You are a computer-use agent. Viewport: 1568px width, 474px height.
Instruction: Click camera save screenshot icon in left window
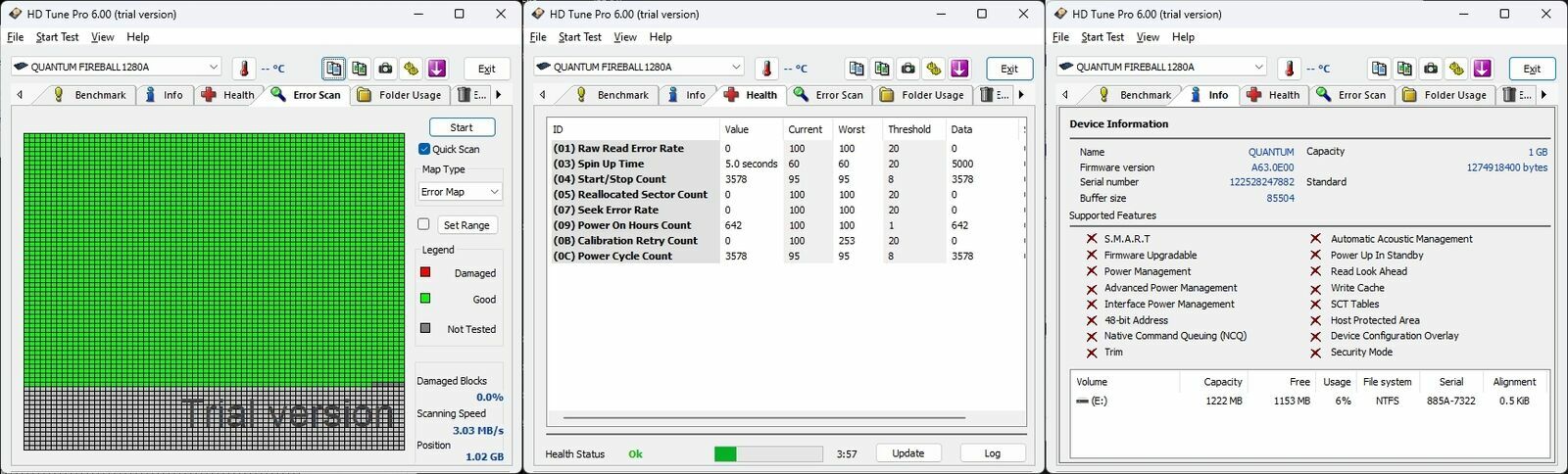click(x=385, y=69)
